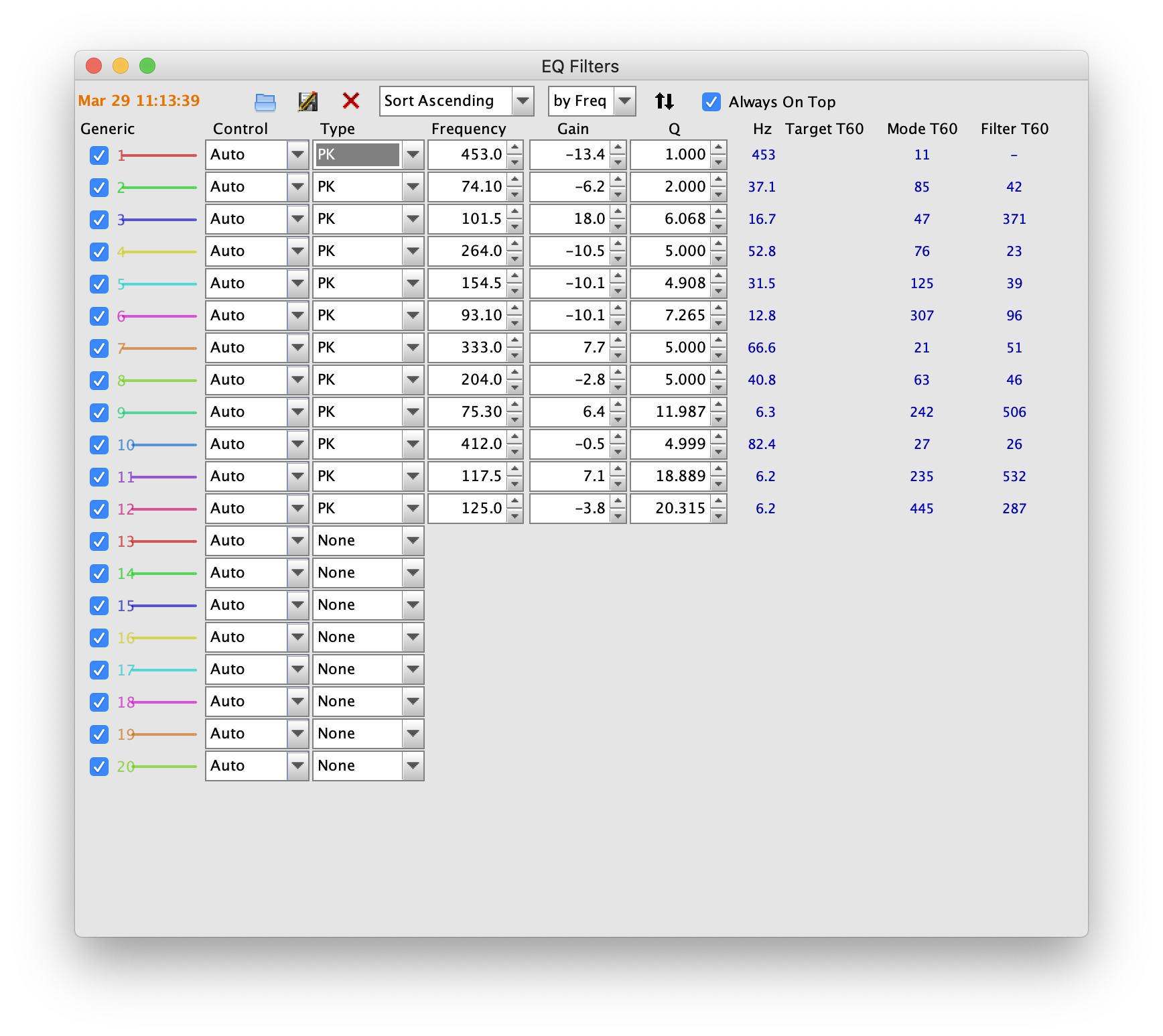Click the blue color line of filter 3
The height and width of the screenshot is (1036, 1163).
(x=160, y=220)
